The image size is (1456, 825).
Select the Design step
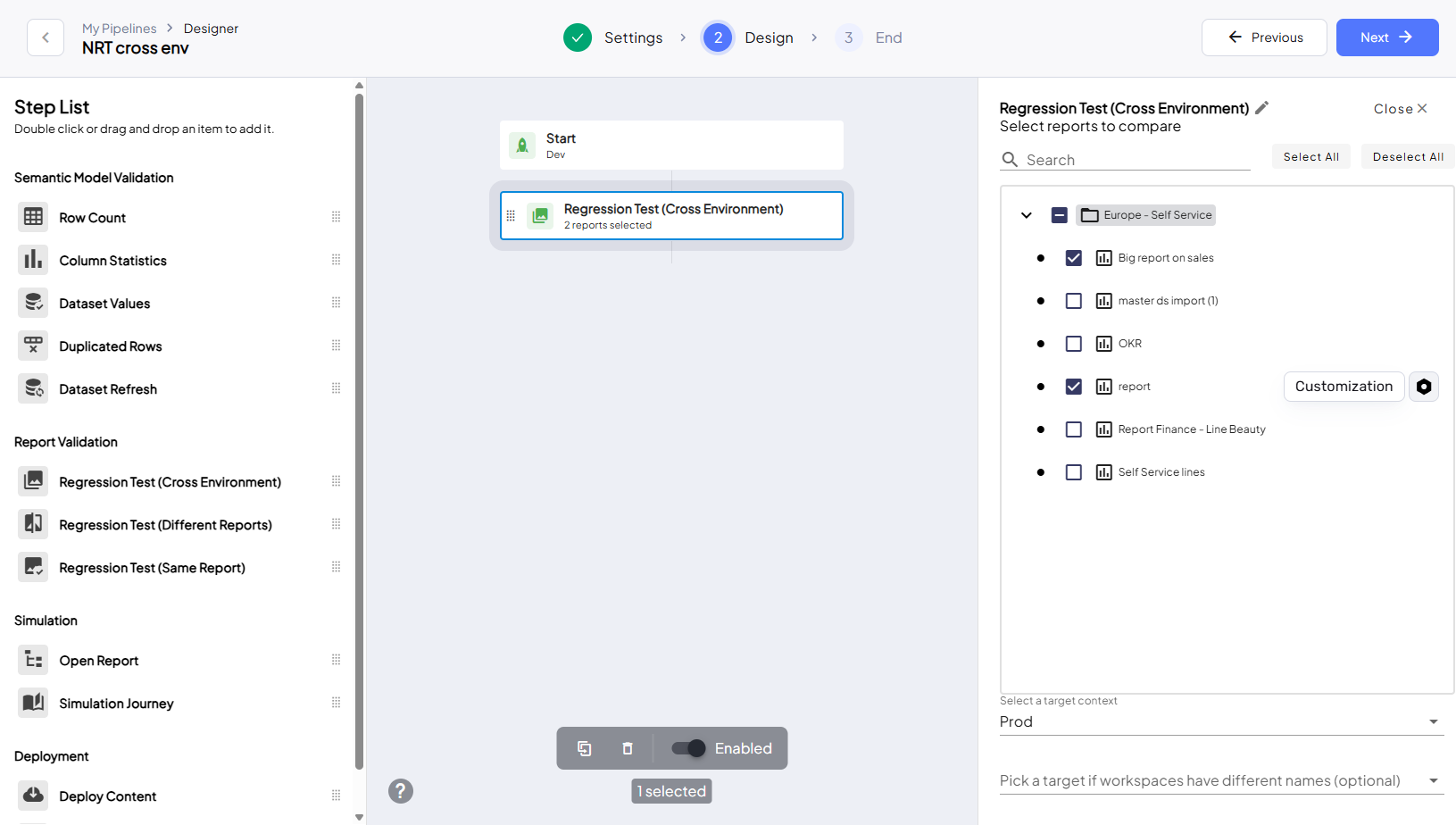pos(748,37)
